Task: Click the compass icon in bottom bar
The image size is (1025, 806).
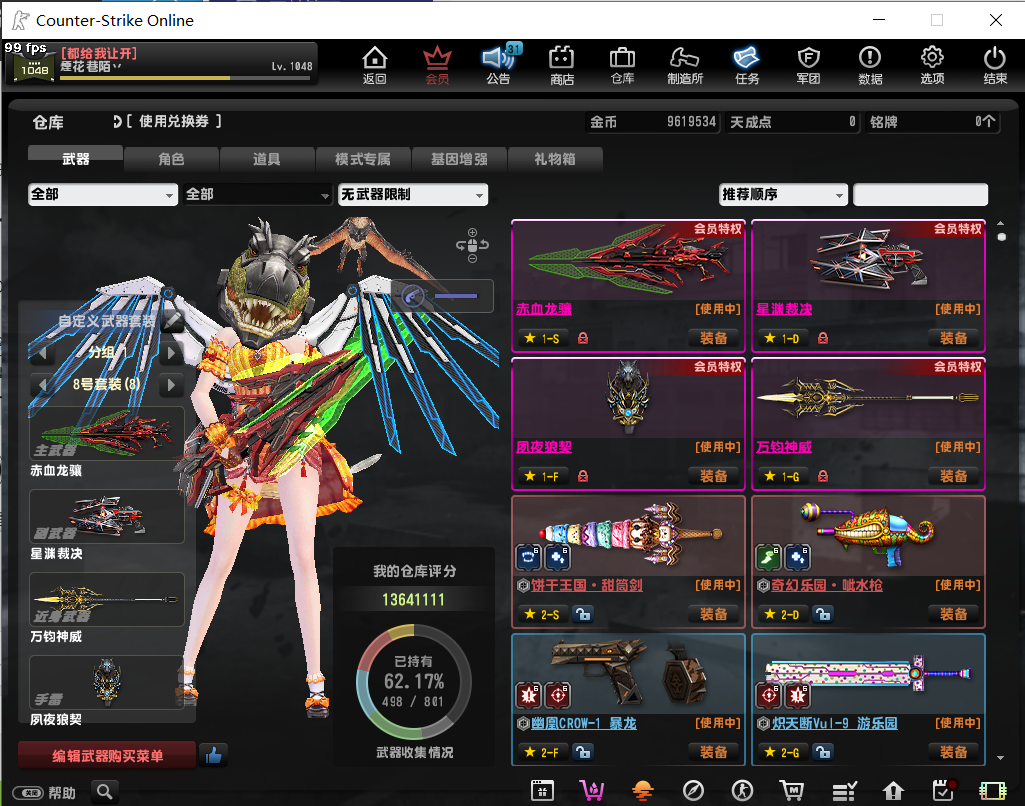Action: click(x=693, y=791)
